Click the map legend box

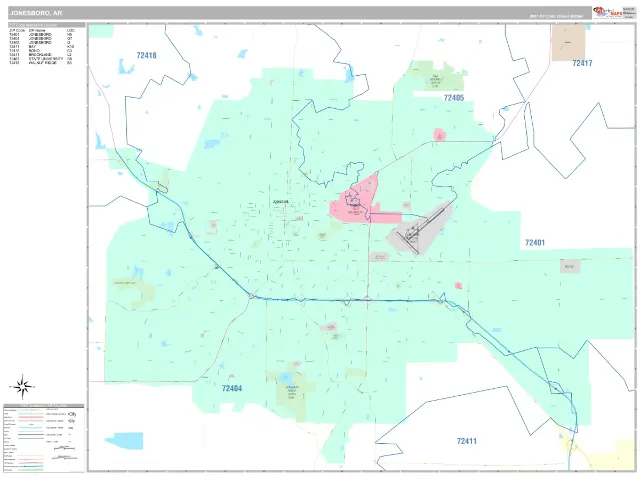click(44, 438)
